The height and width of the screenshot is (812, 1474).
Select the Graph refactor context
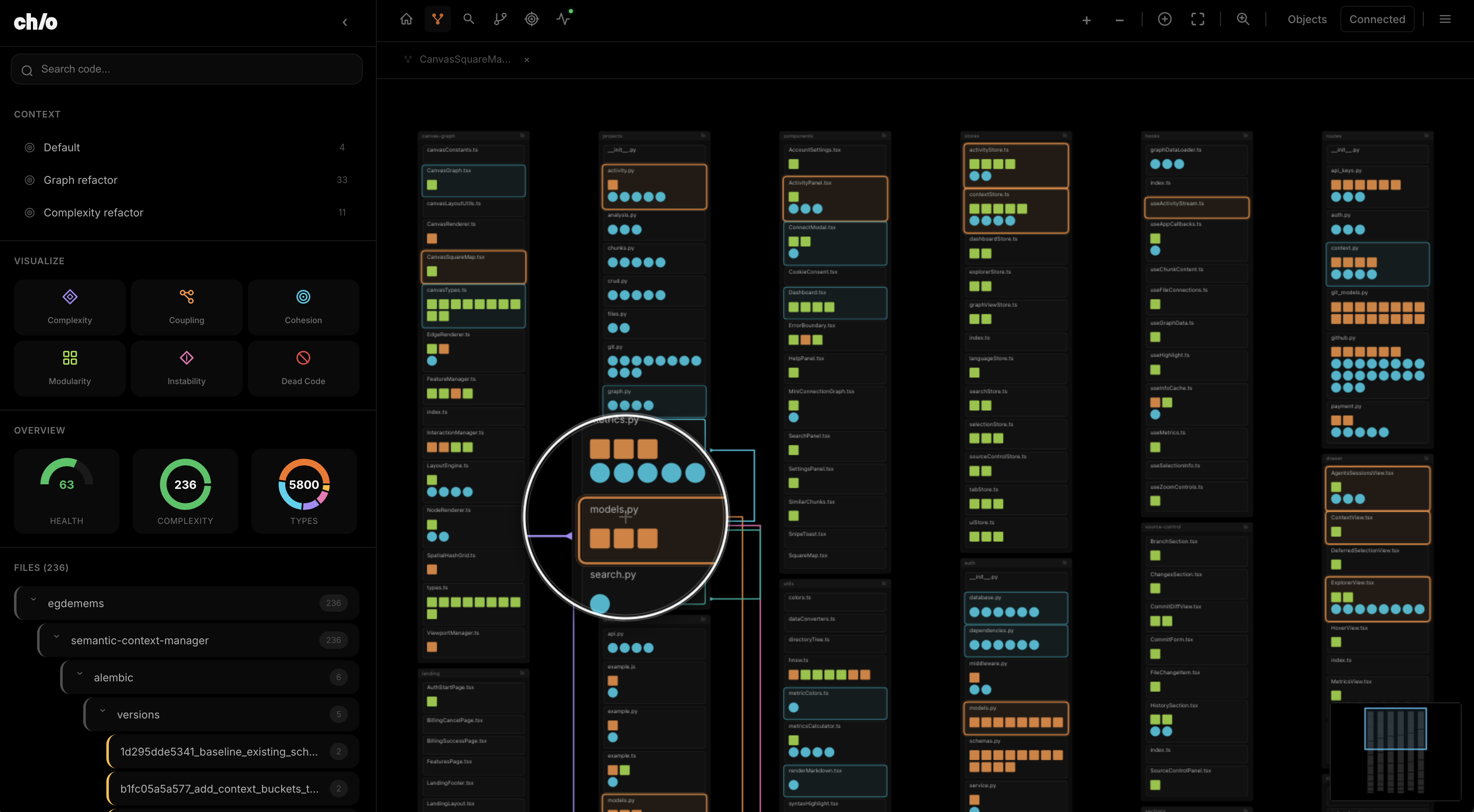pos(80,180)
